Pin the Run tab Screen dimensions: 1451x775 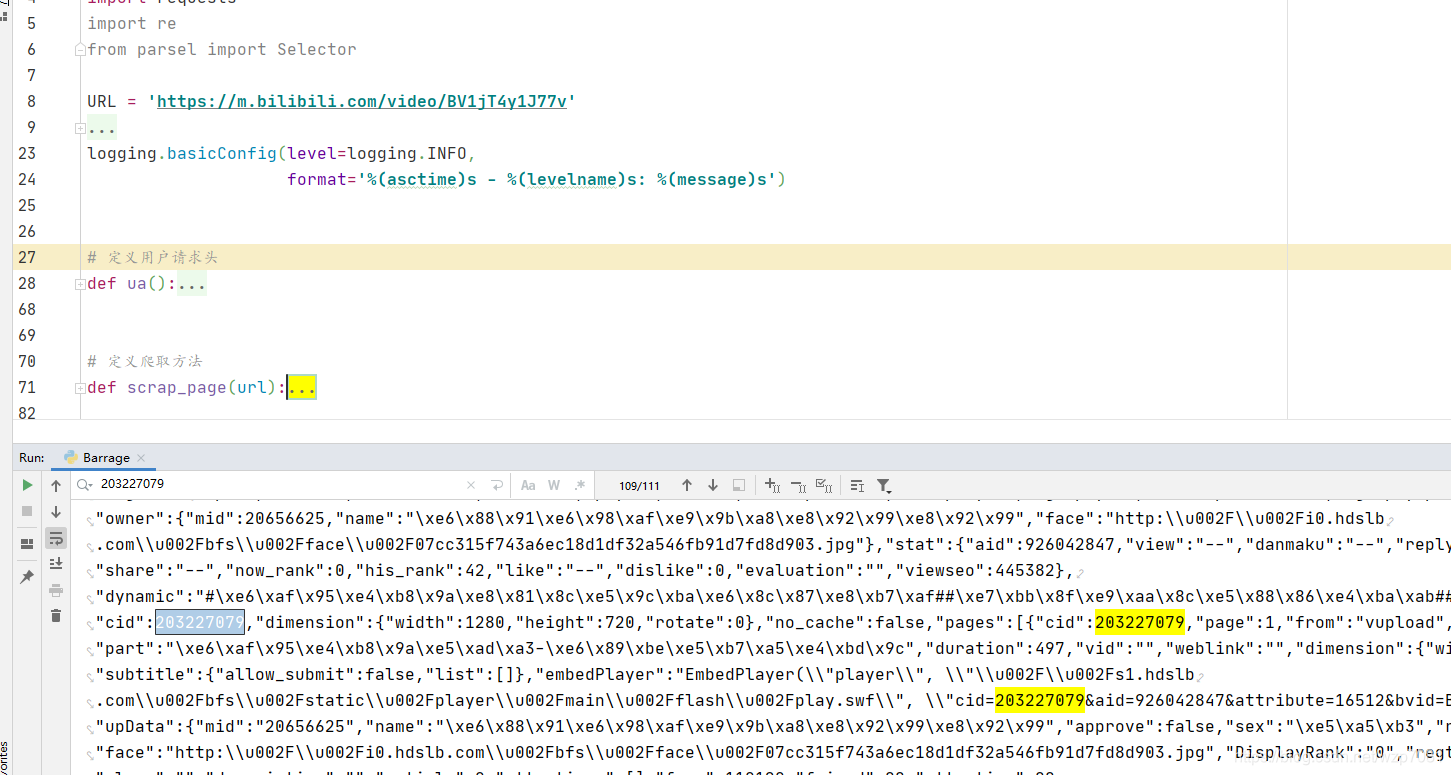click(27, 577)
